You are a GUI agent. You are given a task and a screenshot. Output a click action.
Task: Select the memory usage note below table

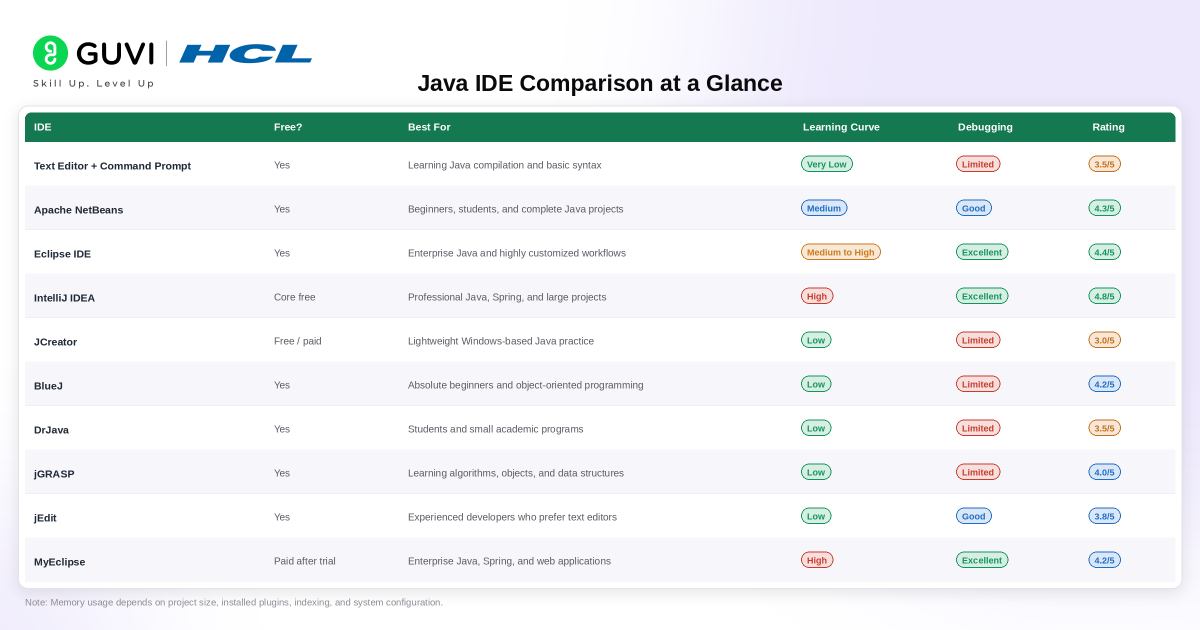click(x=234, y=602)
